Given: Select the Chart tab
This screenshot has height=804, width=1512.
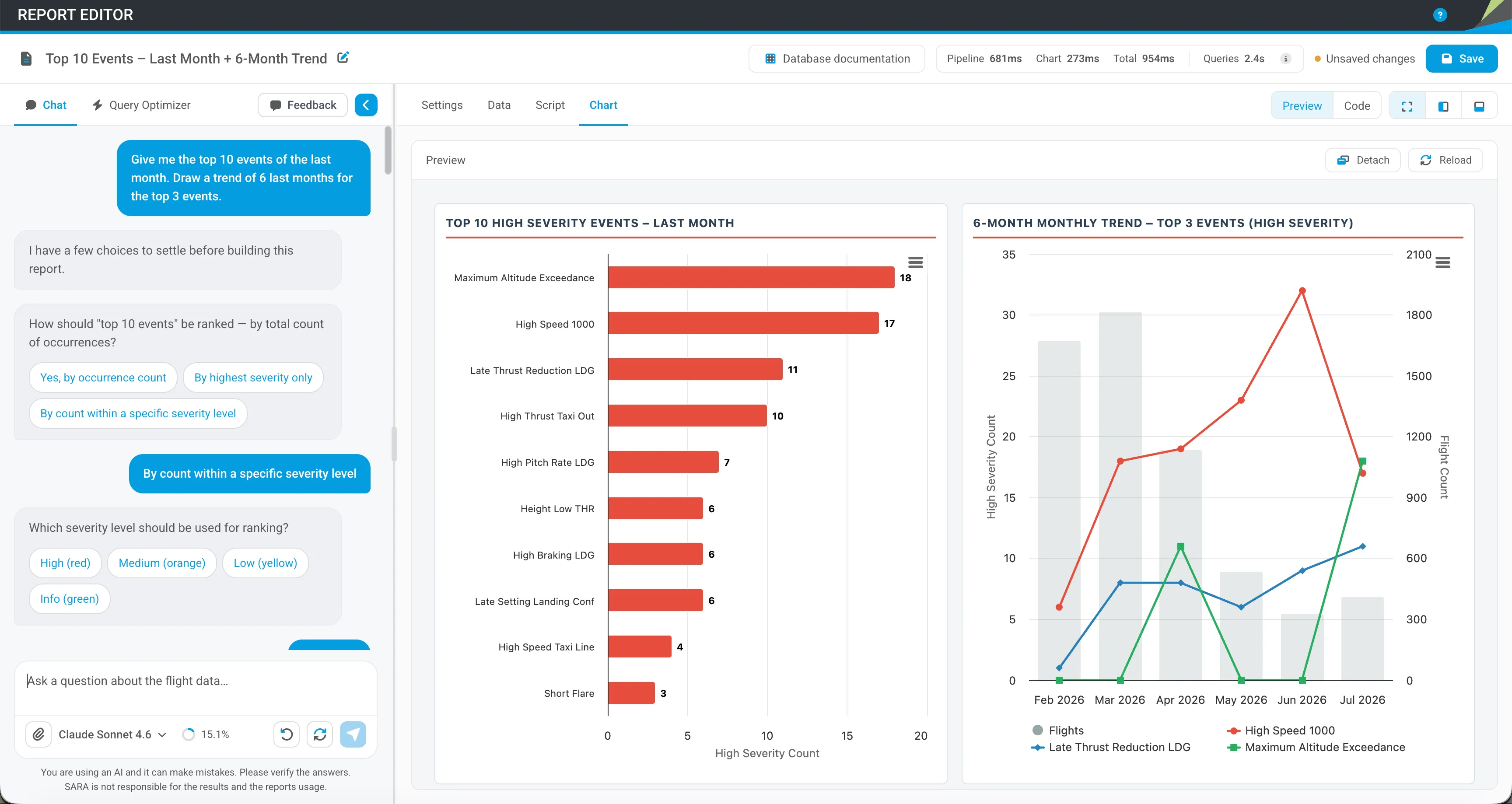Looking at the screenshot, I should pyautogui.click(x=603, y=105).
